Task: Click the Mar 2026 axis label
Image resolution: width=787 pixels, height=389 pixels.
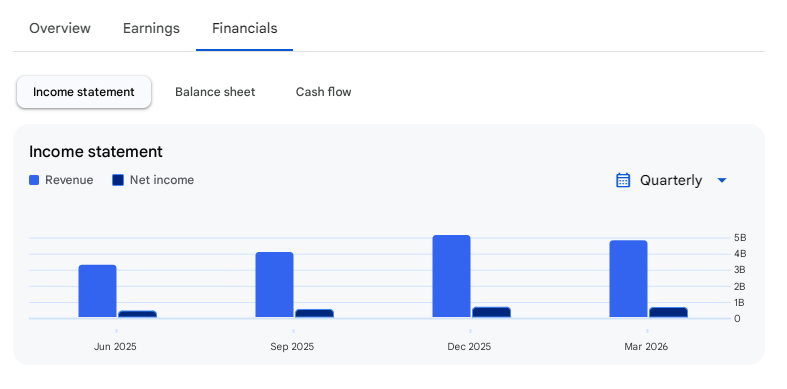Action: point(646,347)
